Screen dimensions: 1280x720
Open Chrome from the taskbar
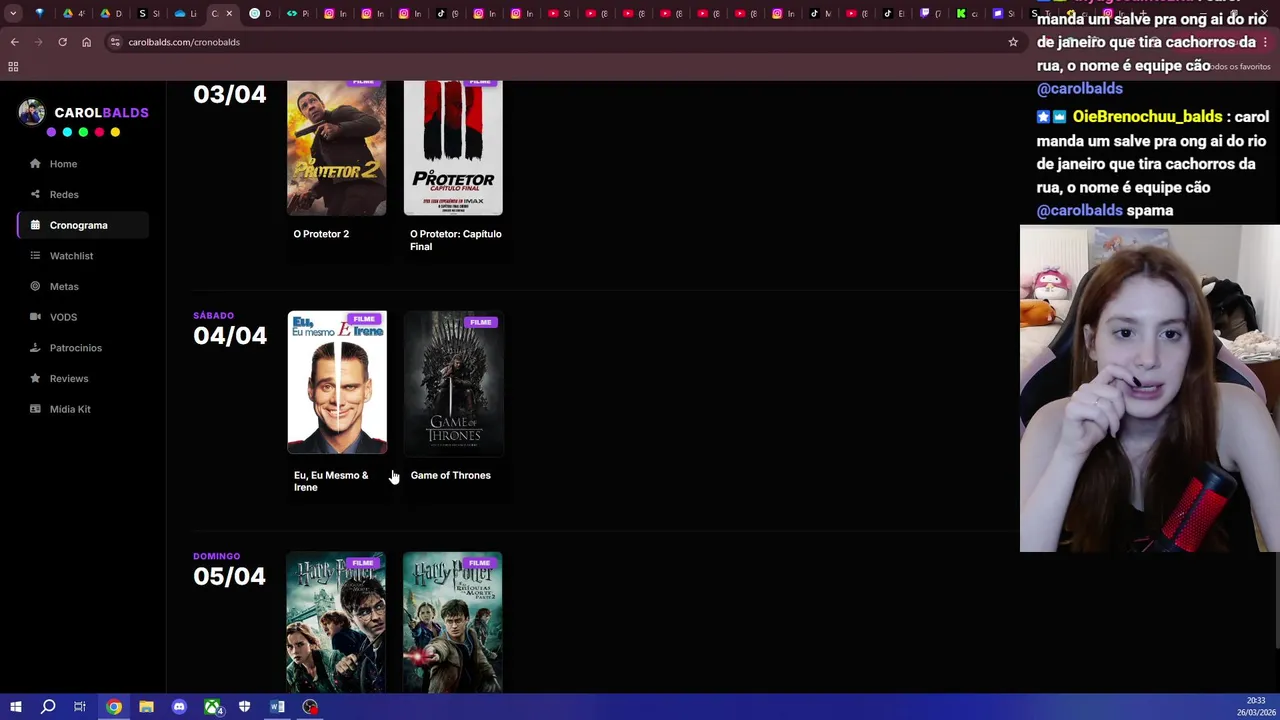114,707
